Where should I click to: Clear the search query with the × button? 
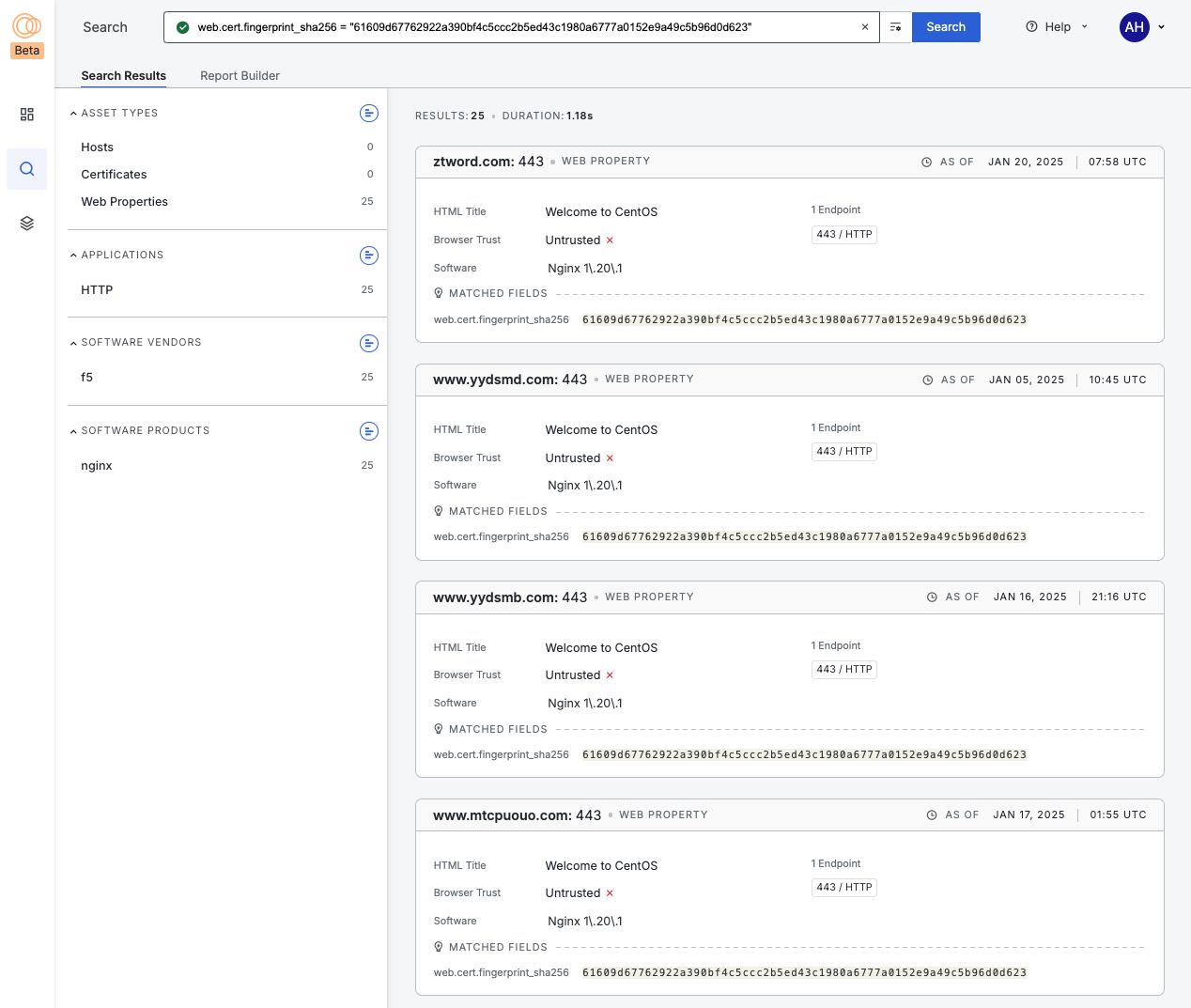[864, 27]
